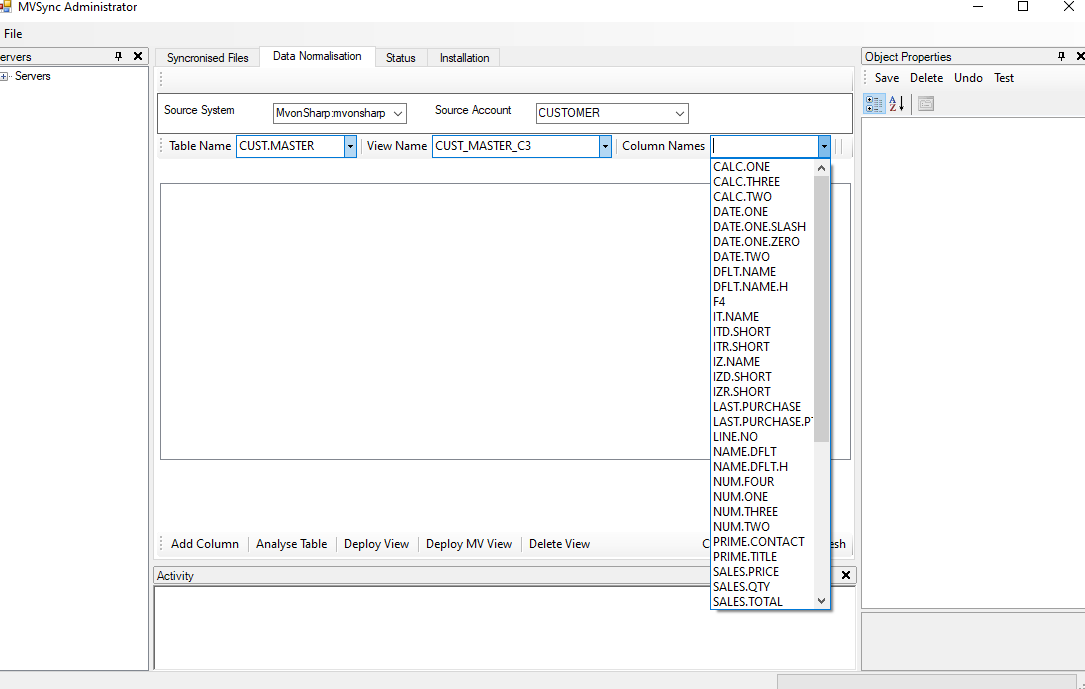Screen dimensions: 1085x689
Task: Click the column list scrollbar thumb
Action: click(x=821, y=309)
